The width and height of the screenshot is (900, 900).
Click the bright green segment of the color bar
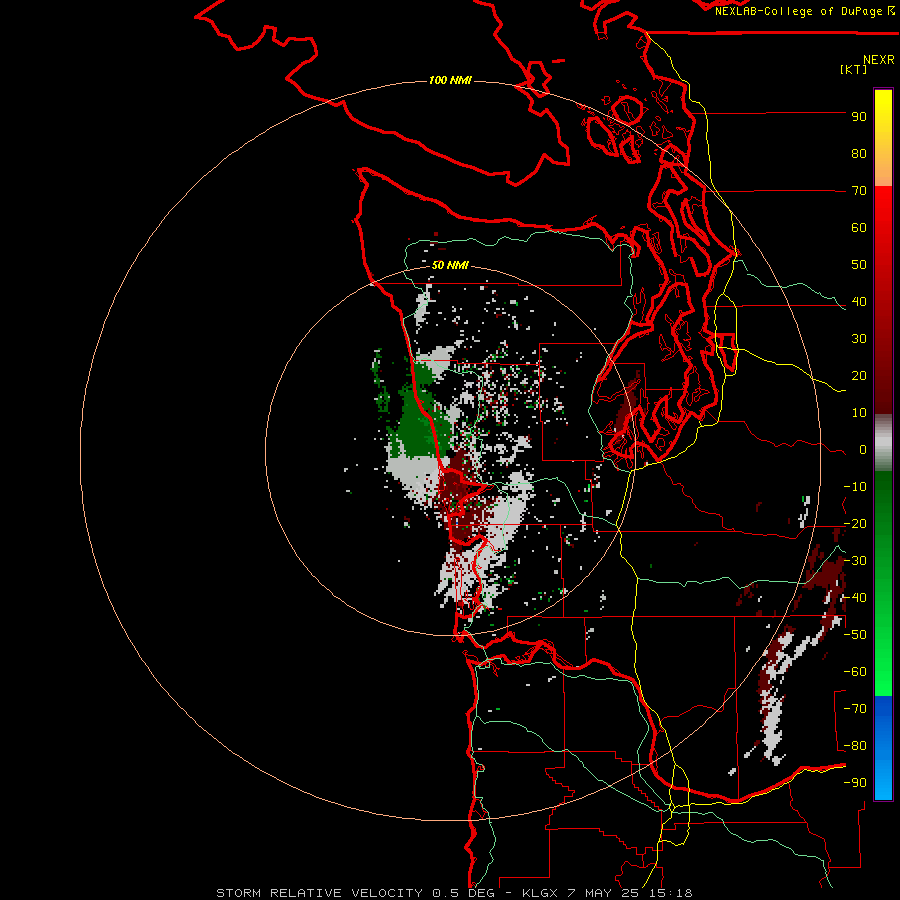[x=883, y=583]
